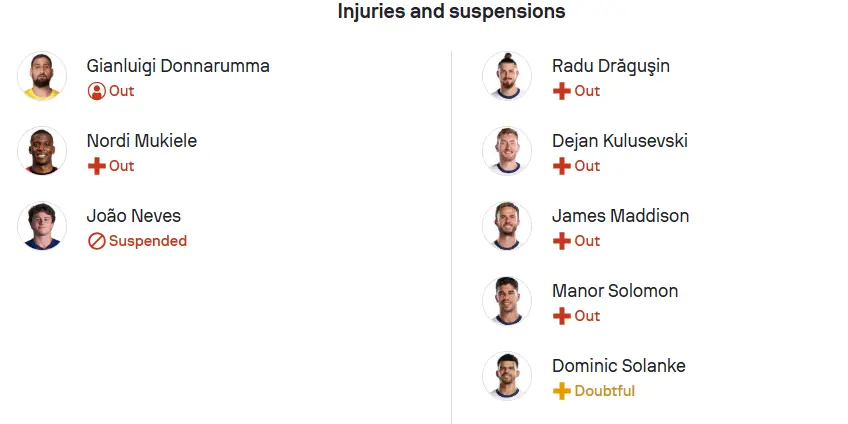
Task: Select the Gianluigi Donnarumma name link
Action: 178,66
